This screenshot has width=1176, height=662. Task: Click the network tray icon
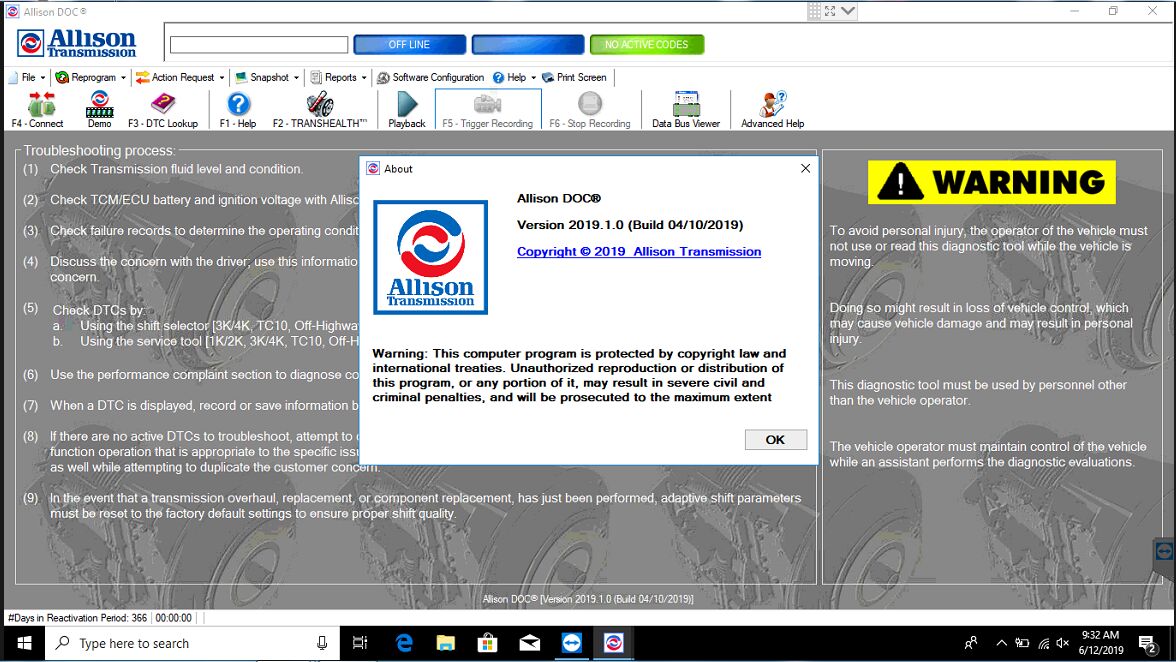point(1043,643)
